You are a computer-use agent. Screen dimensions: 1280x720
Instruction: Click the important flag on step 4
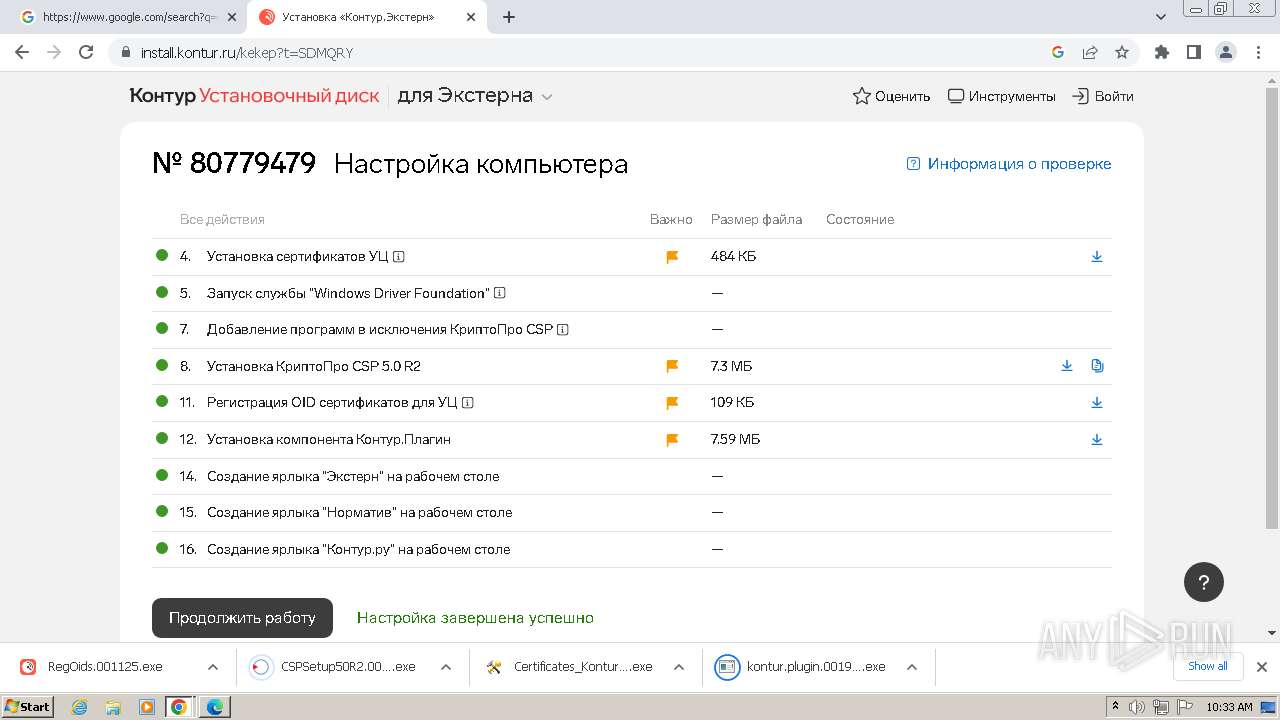(672, 257)
